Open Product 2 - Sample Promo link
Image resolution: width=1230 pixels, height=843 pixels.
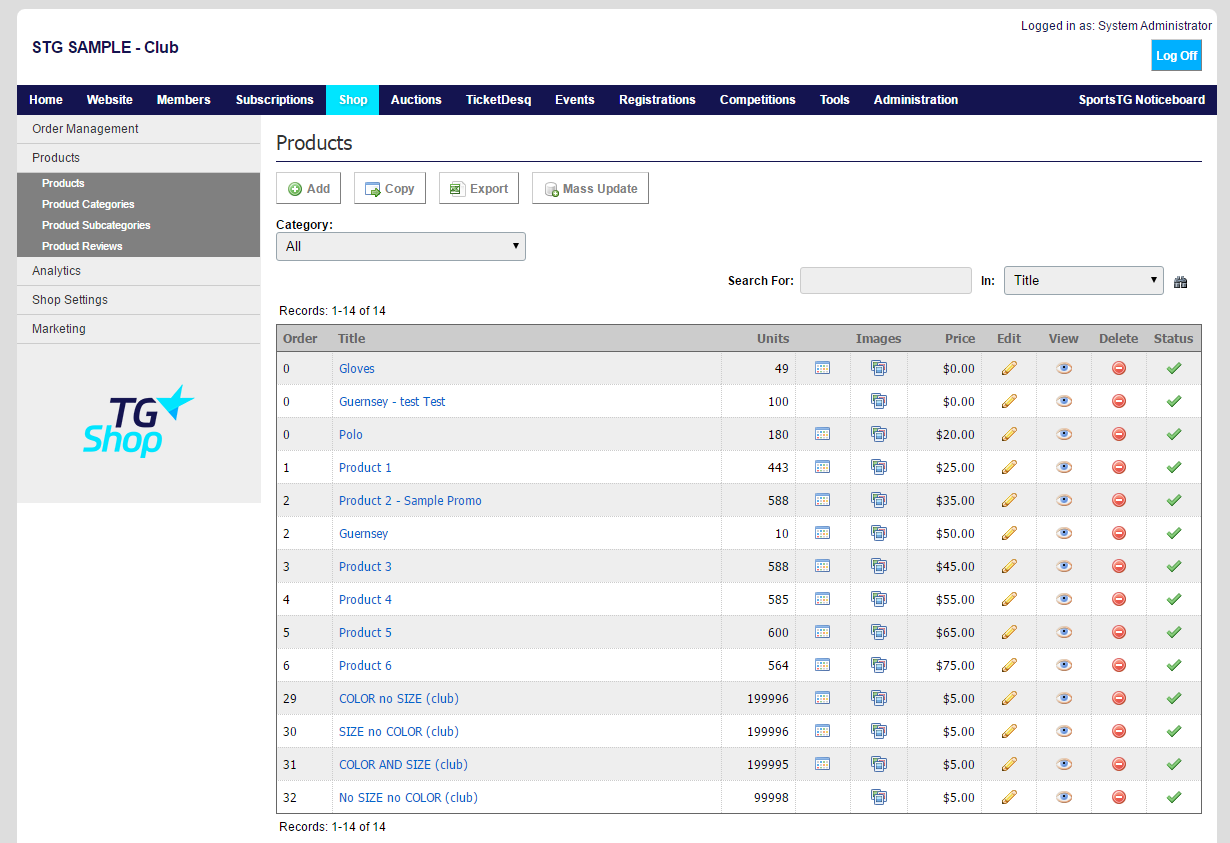click(410, 500)
